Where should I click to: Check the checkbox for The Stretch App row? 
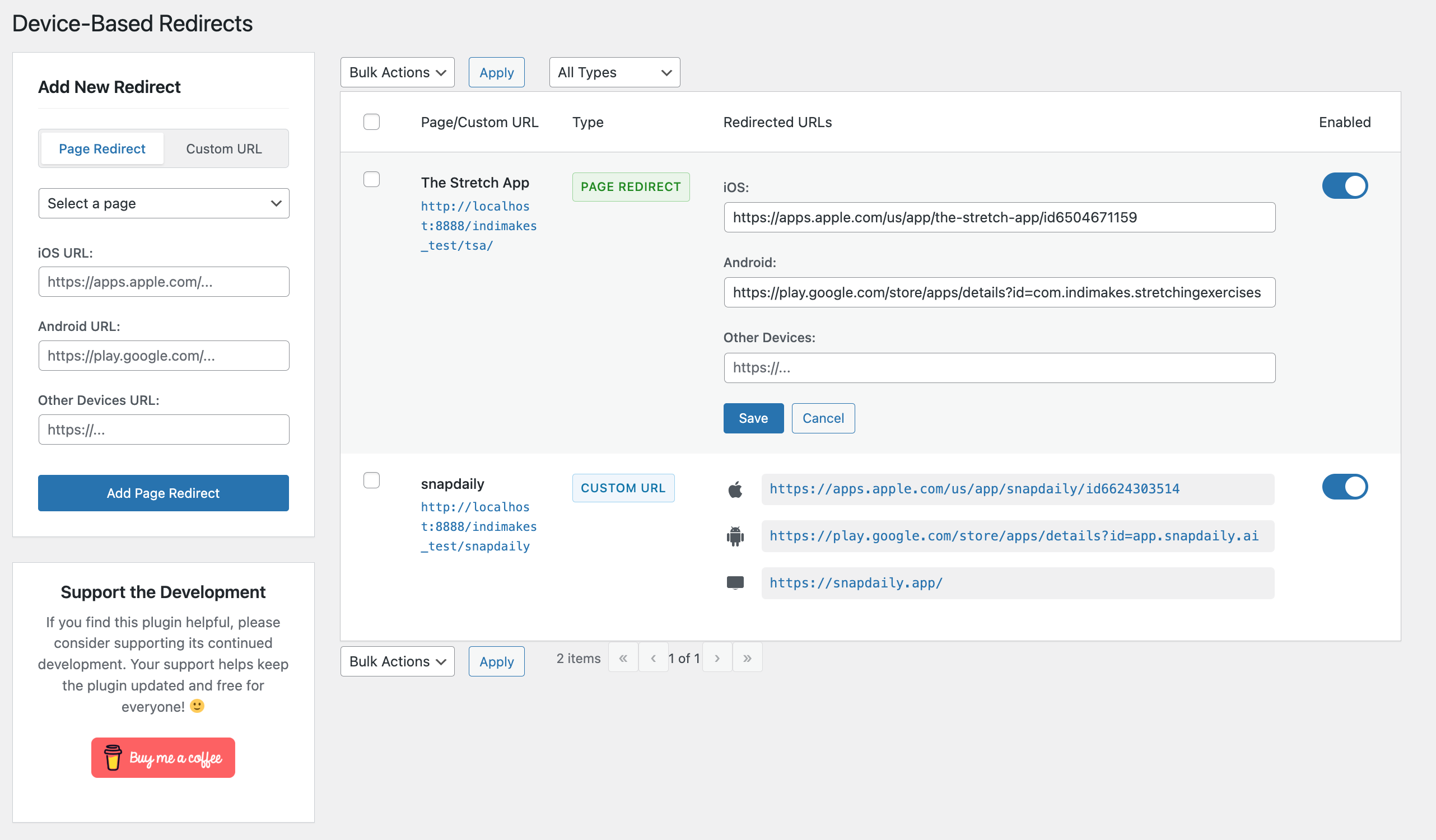tap(371, 180)
